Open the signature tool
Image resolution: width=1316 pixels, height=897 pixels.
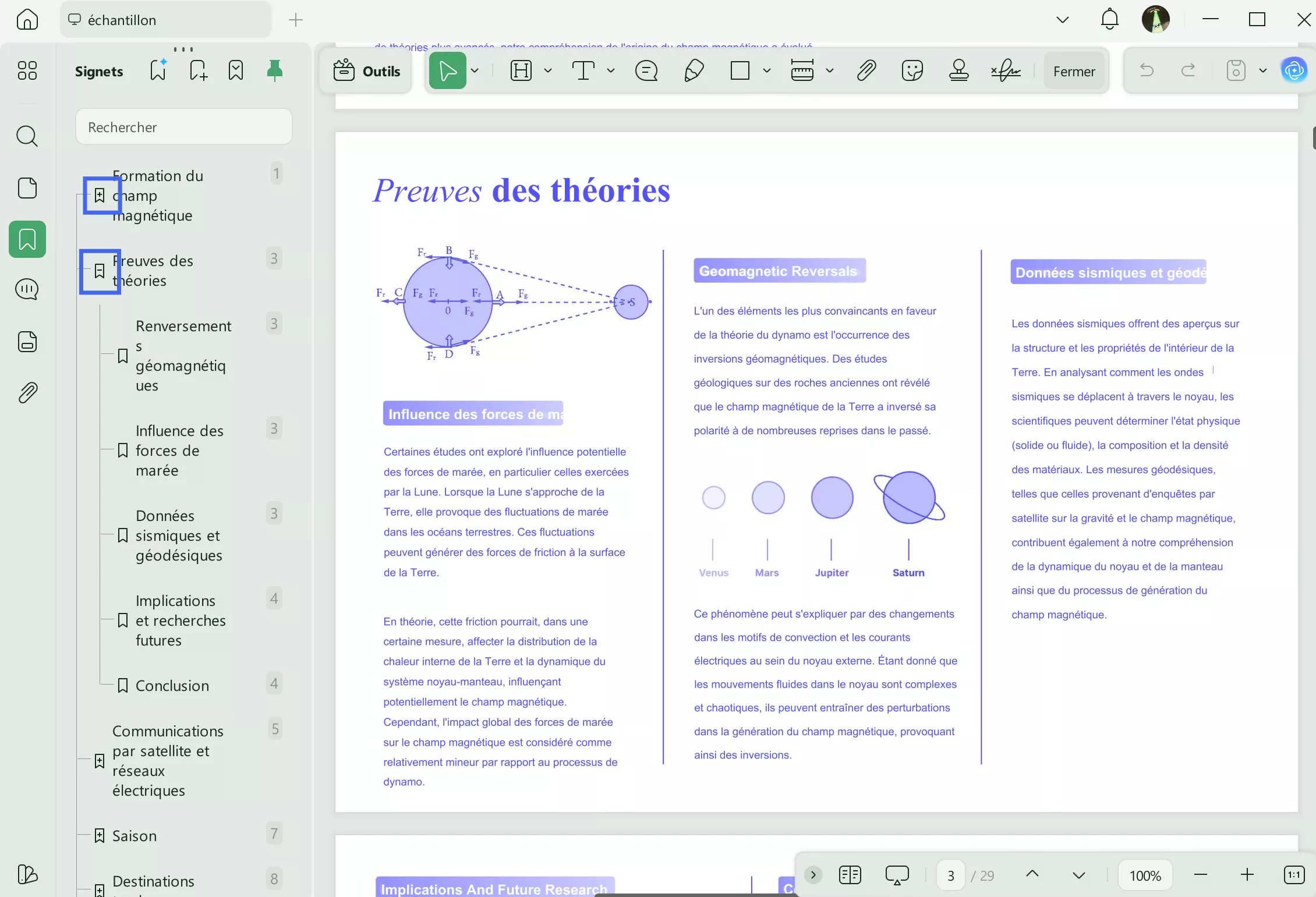point(1006,71)
